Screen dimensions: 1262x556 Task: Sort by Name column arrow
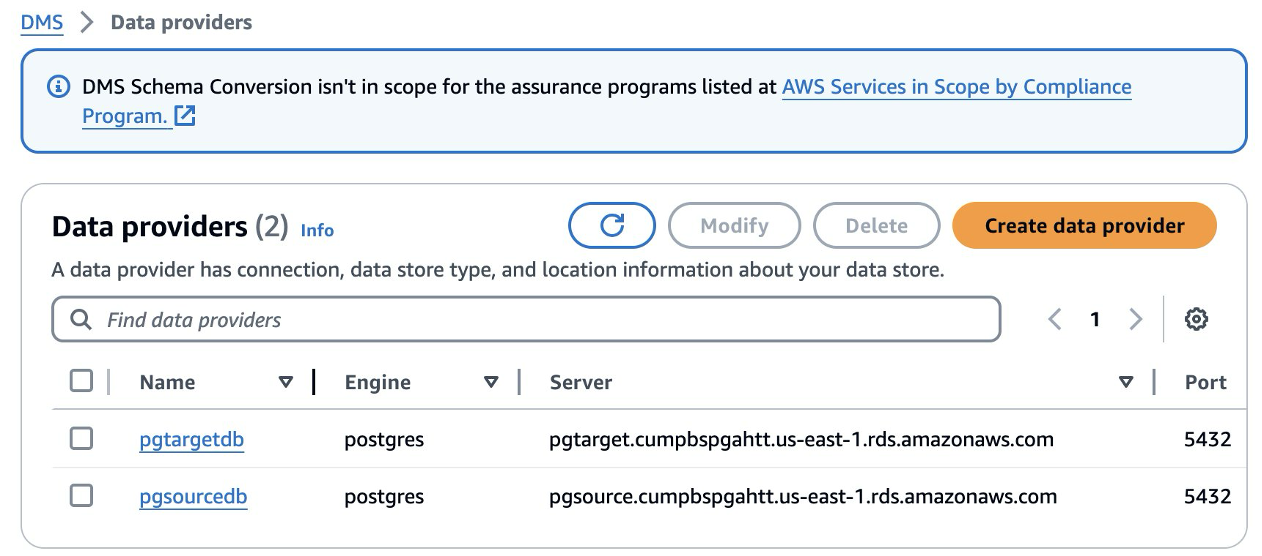tap(286, 382)
